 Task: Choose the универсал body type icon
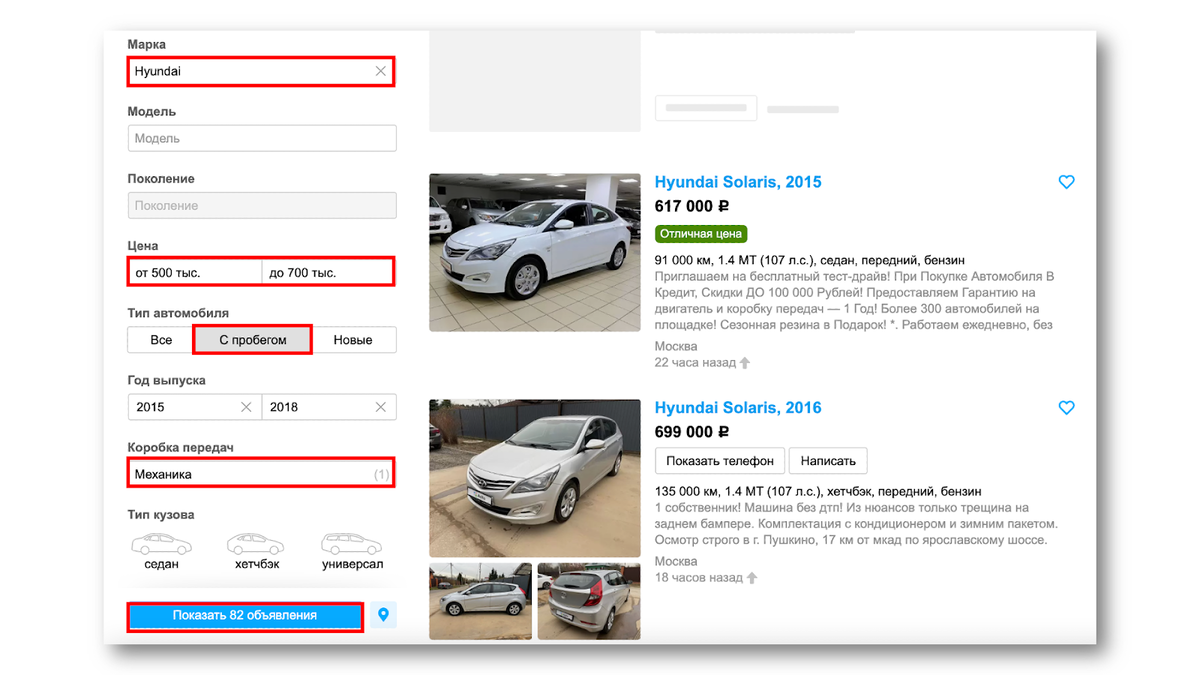click(352, 551)
